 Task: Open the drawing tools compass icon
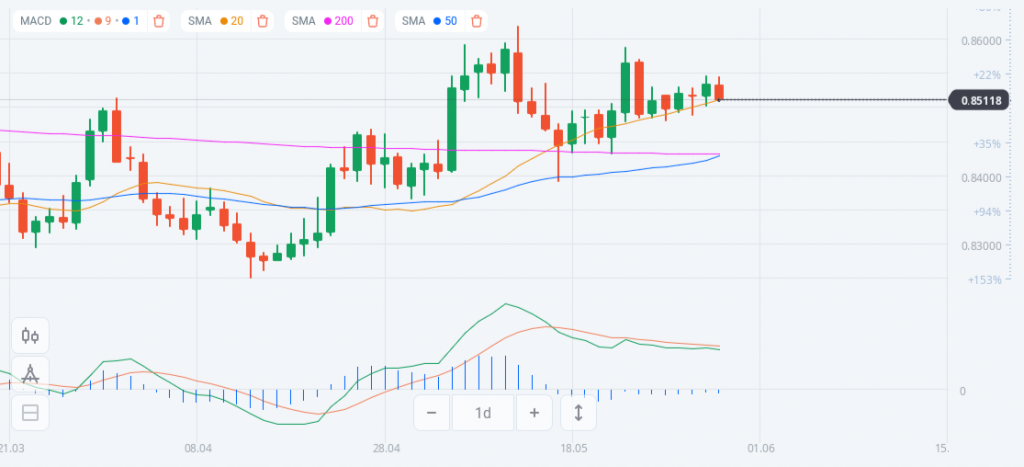(30, 374)
